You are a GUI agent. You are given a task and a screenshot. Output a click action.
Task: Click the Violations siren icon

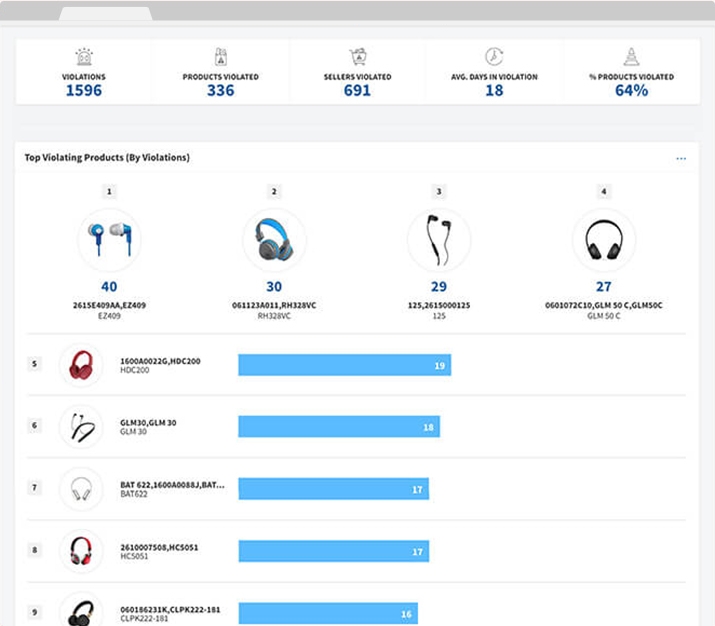84,57
